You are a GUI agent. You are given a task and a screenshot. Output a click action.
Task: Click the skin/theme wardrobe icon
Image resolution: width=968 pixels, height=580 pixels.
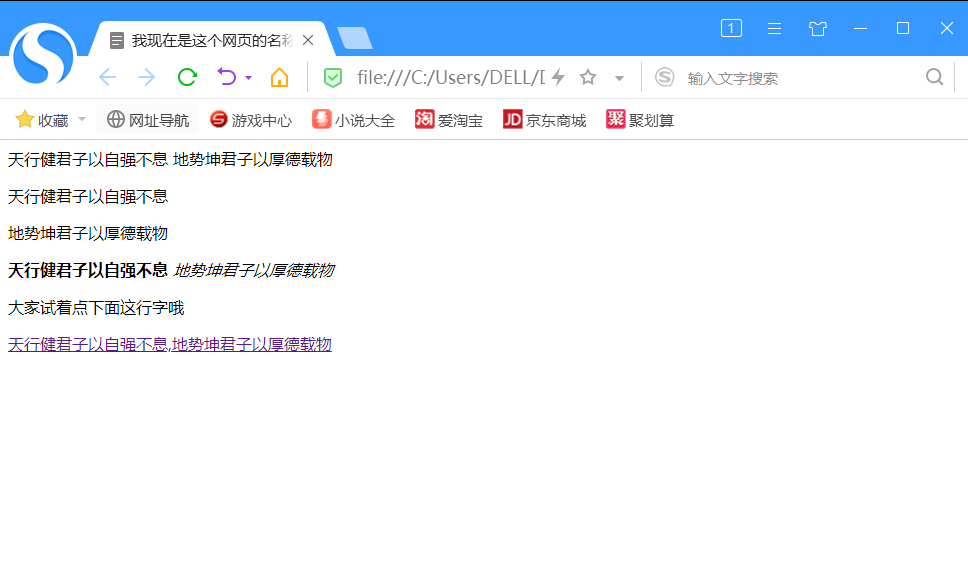pos(818,28)
